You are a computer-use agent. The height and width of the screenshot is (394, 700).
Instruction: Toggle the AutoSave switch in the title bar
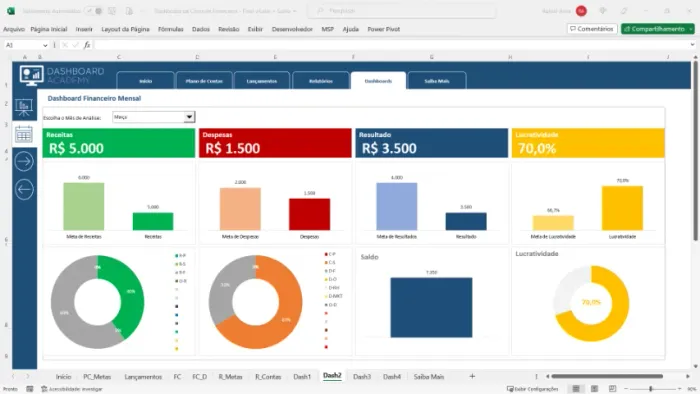(94, 11)
